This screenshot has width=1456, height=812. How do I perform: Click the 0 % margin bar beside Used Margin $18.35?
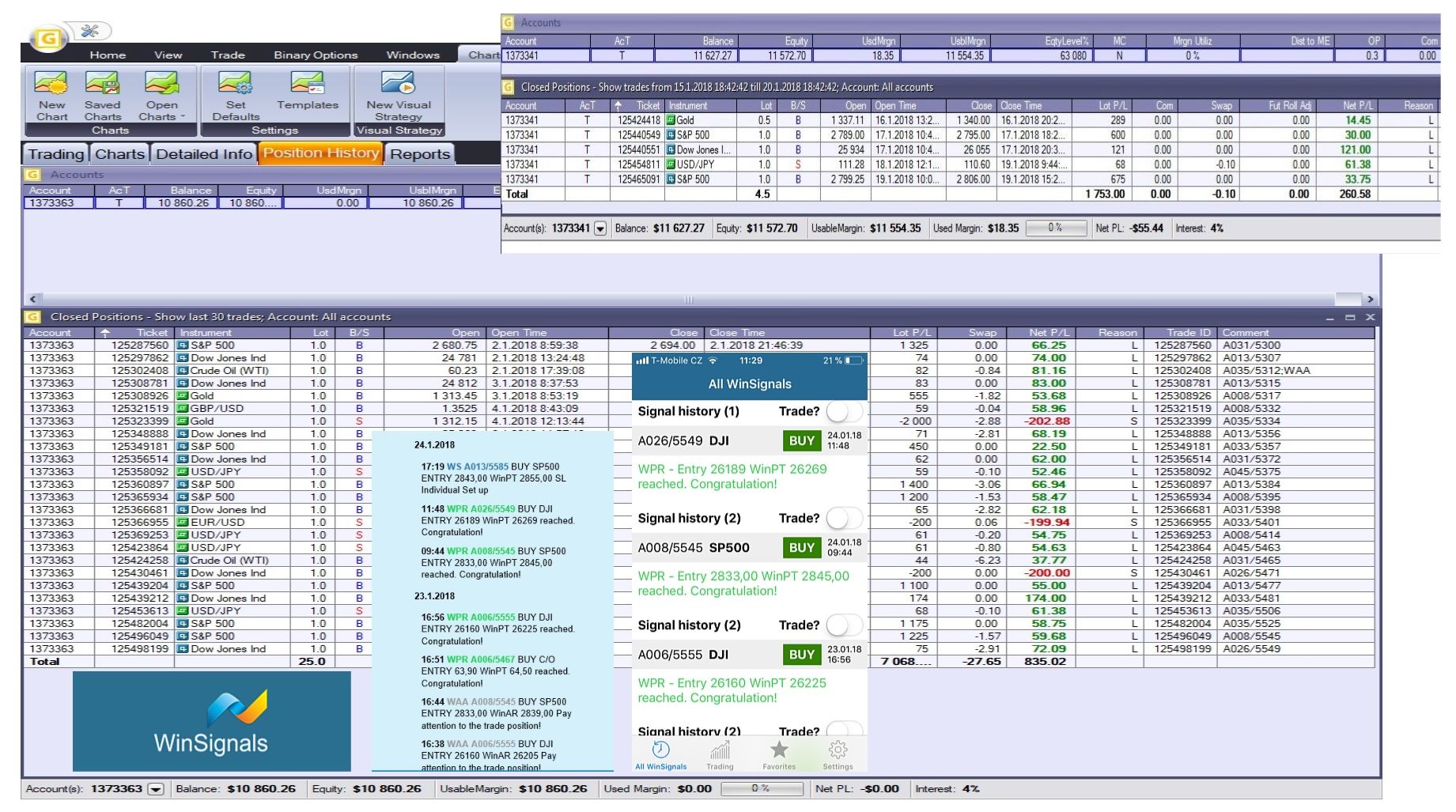1055,228
